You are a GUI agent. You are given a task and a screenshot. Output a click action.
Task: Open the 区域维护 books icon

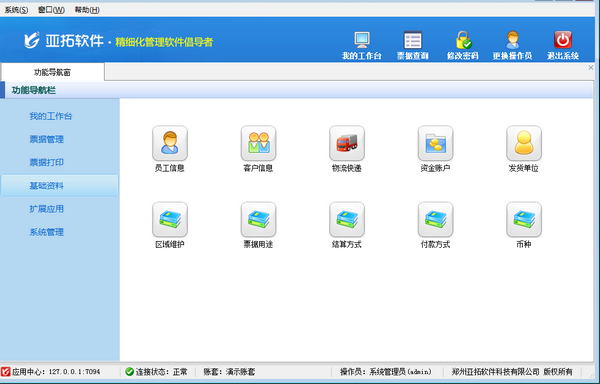click(170, 220)
